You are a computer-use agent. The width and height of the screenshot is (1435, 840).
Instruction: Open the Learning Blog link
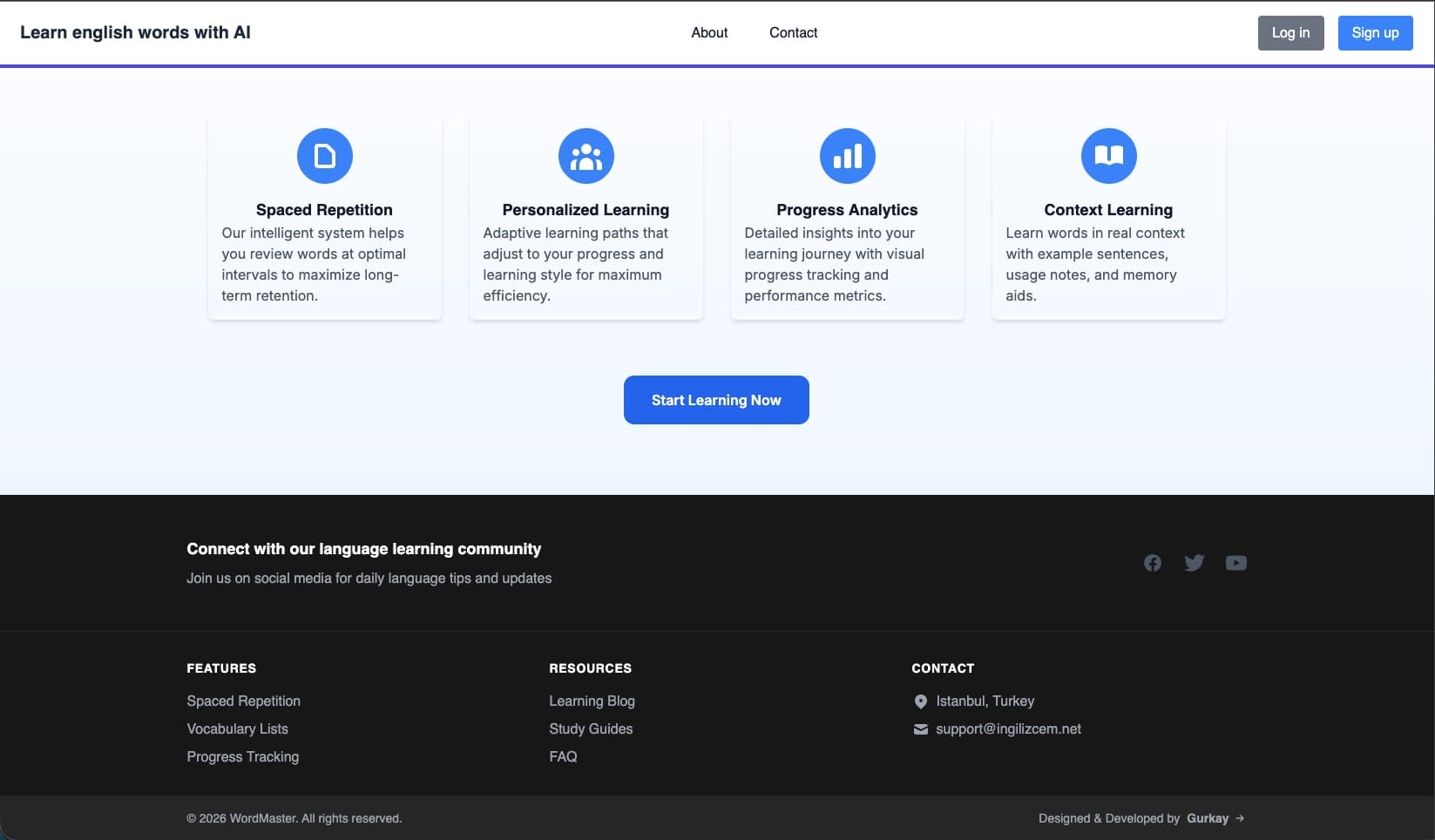pos(592,701)
